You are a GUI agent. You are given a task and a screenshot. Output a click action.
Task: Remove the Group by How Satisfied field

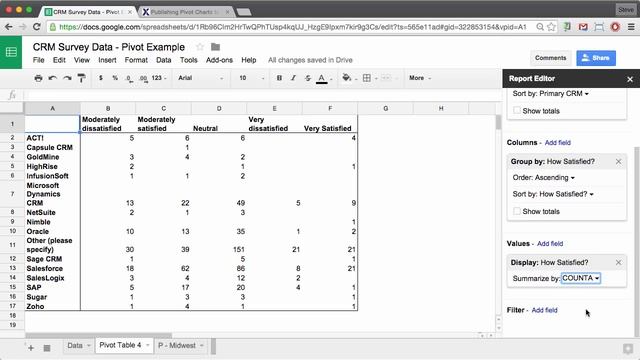[x=618, y=162]
